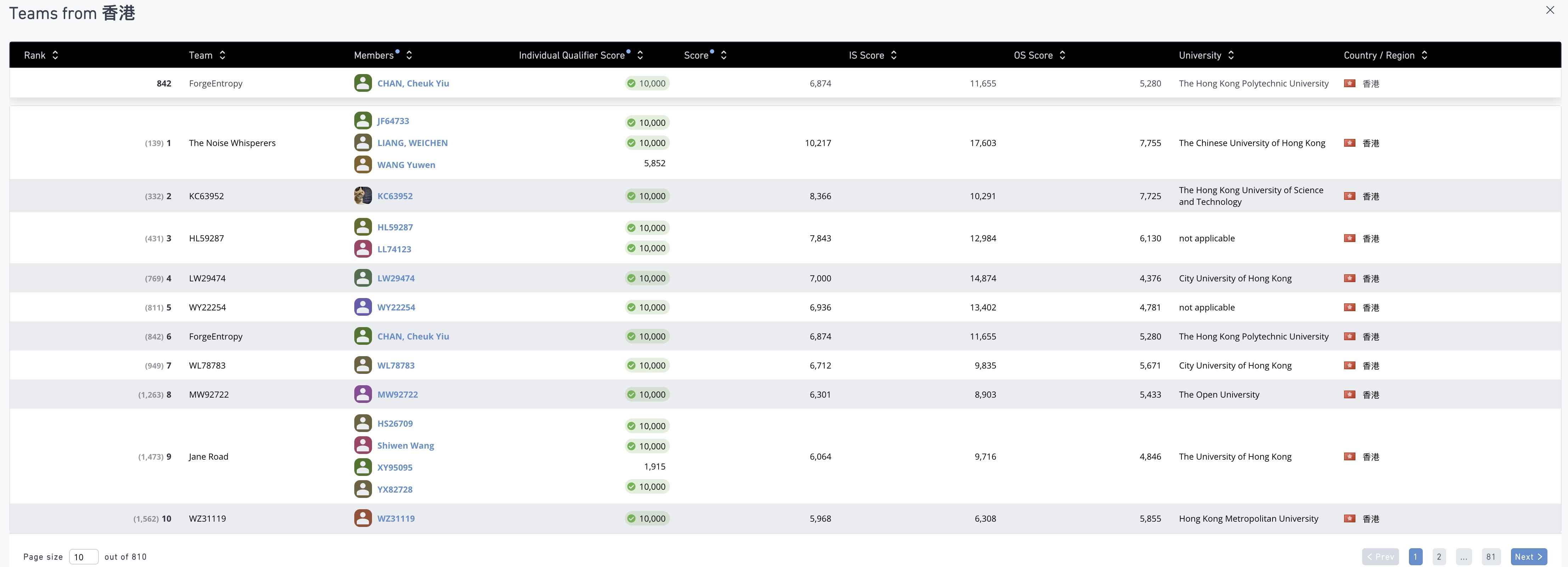Screen dimensions: 1568x567
Task: Sort table by Rank column arrows
Action: click(x=55, y=55)
